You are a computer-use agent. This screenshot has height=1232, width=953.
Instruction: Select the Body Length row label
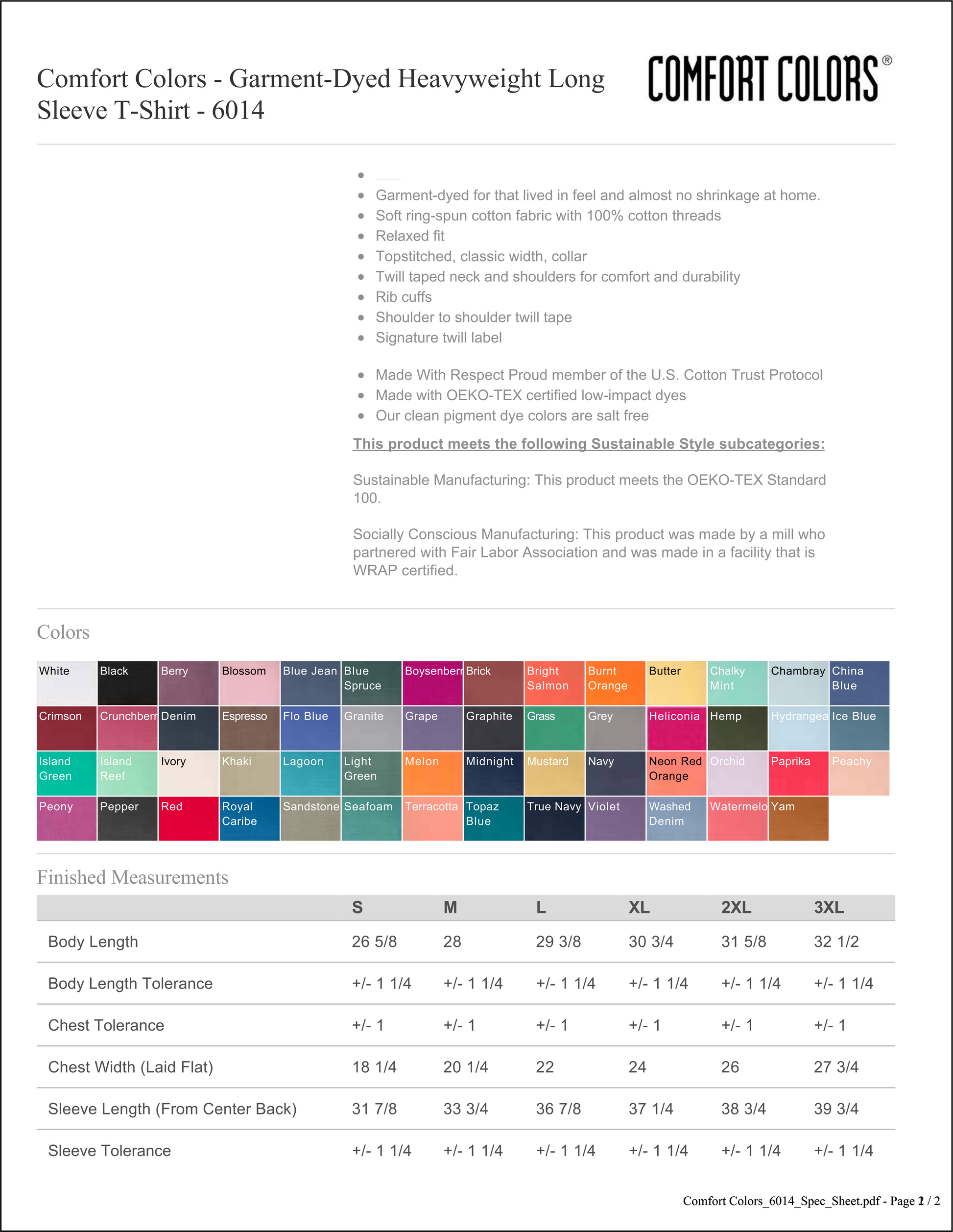pos(93,942)
